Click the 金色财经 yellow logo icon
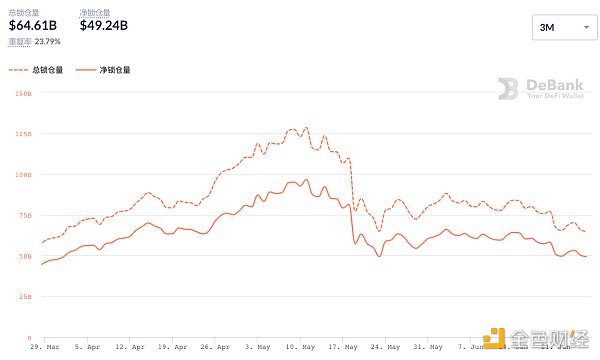Viewport: 600px width, 360px height. [x=493, y=338]
